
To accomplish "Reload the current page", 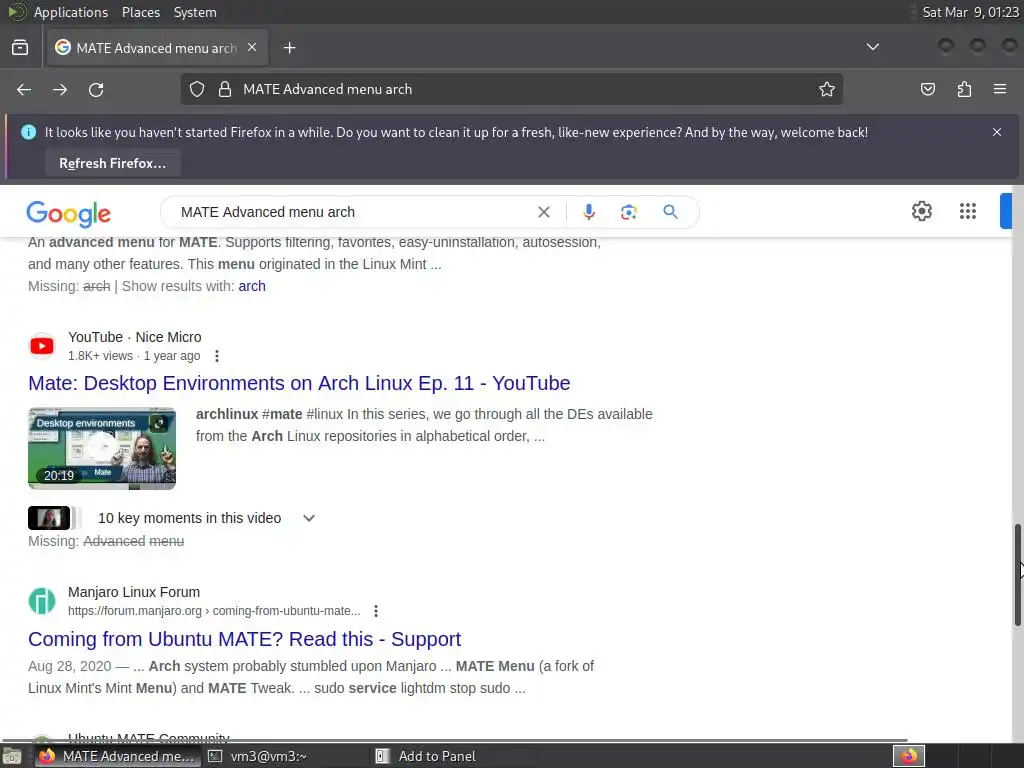I will 96,89.
